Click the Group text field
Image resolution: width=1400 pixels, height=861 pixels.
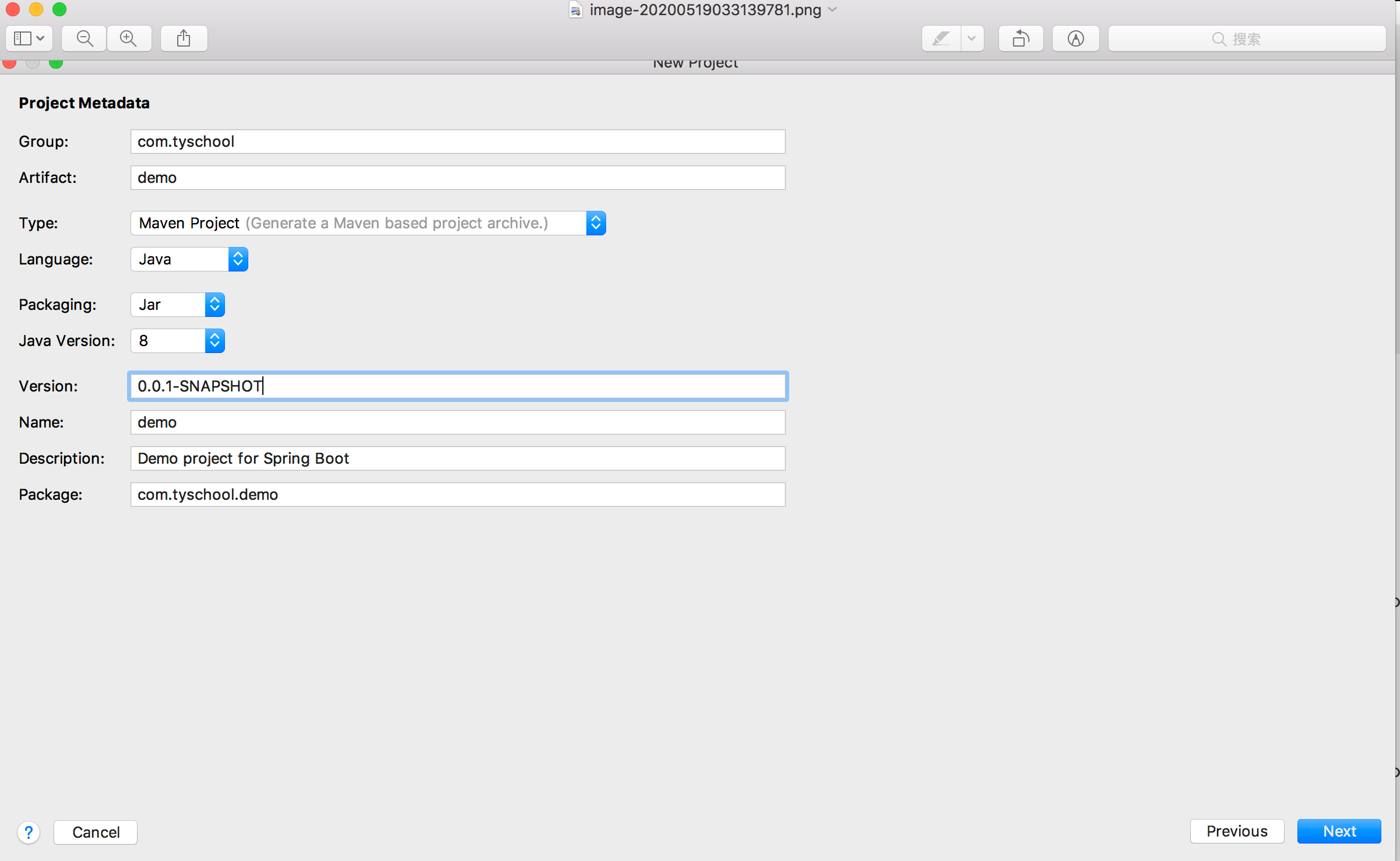pos(458,142)
